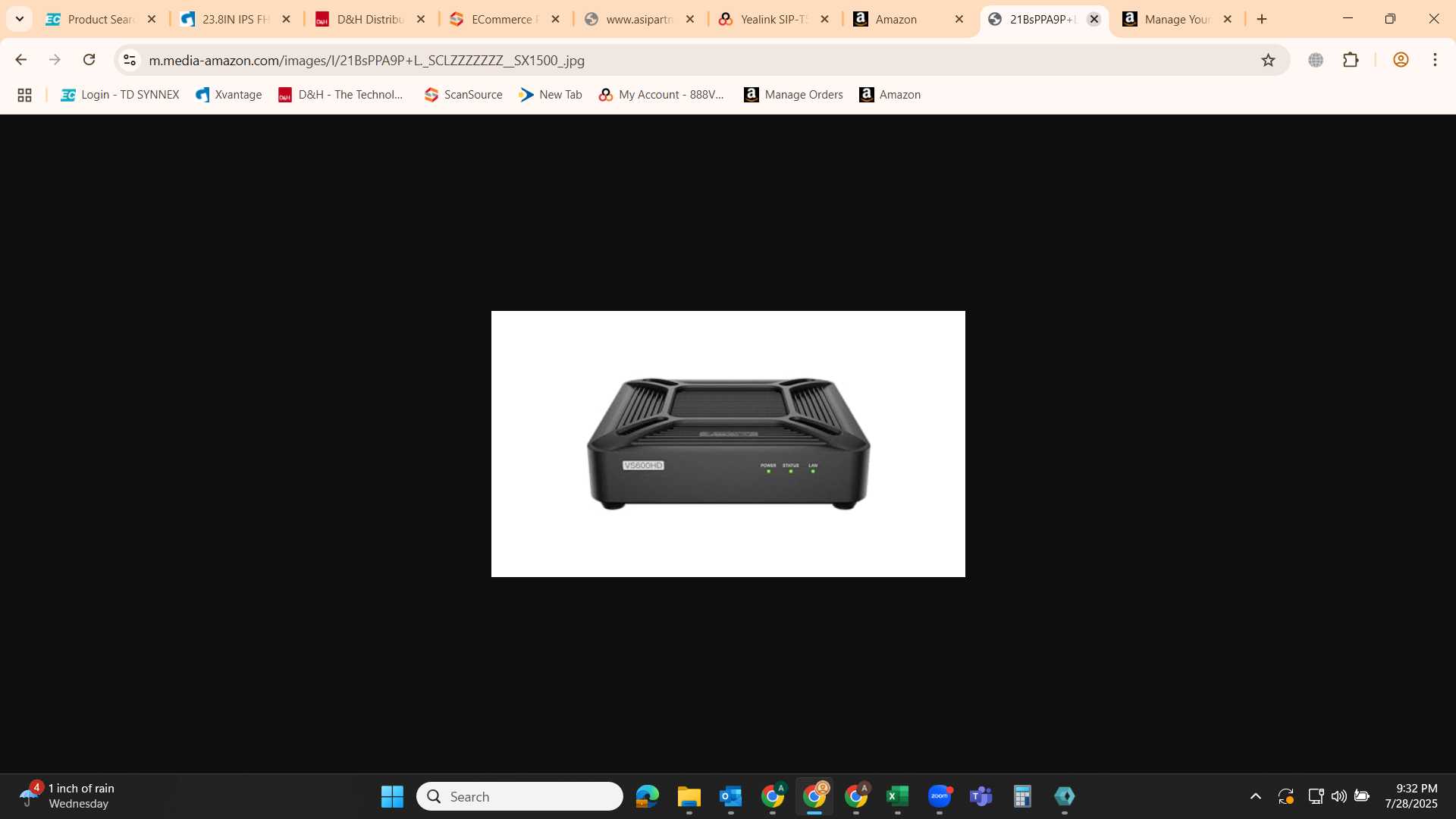Close the ECommerce tab
The width and height of the screenshot is (1456, 819).
click(555, 19)
